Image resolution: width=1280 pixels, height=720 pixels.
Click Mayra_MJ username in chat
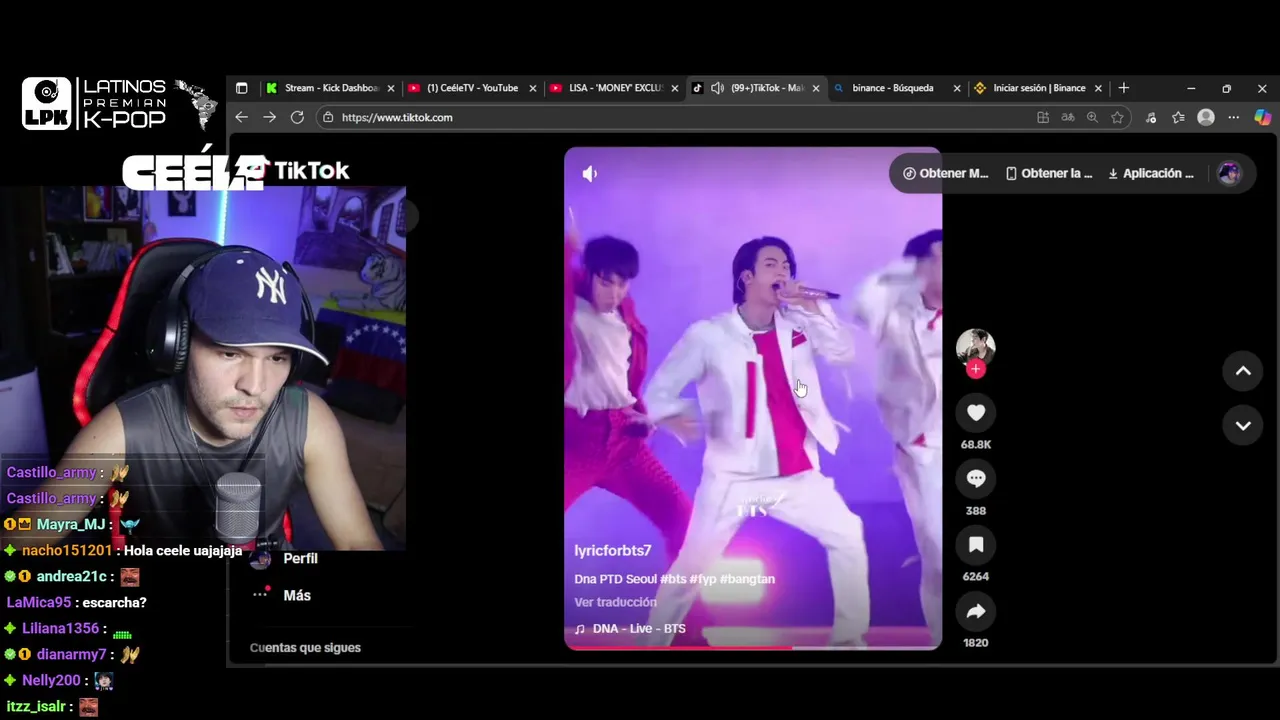(71, 525)
